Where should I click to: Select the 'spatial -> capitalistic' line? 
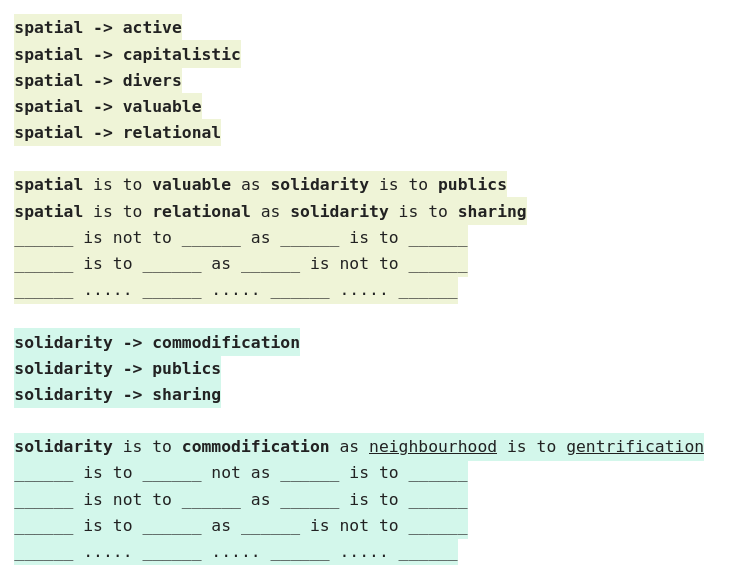(x=127, y=54)
